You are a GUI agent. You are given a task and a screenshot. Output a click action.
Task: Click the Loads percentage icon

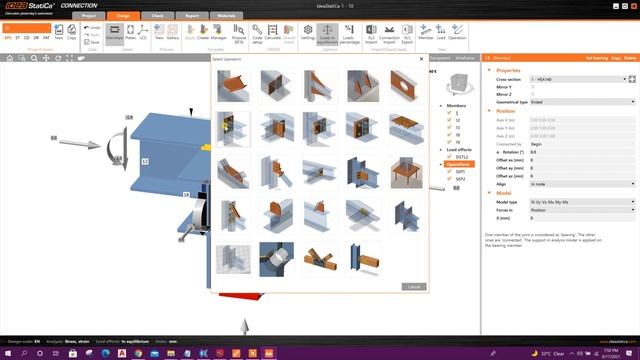click(349, 33)
